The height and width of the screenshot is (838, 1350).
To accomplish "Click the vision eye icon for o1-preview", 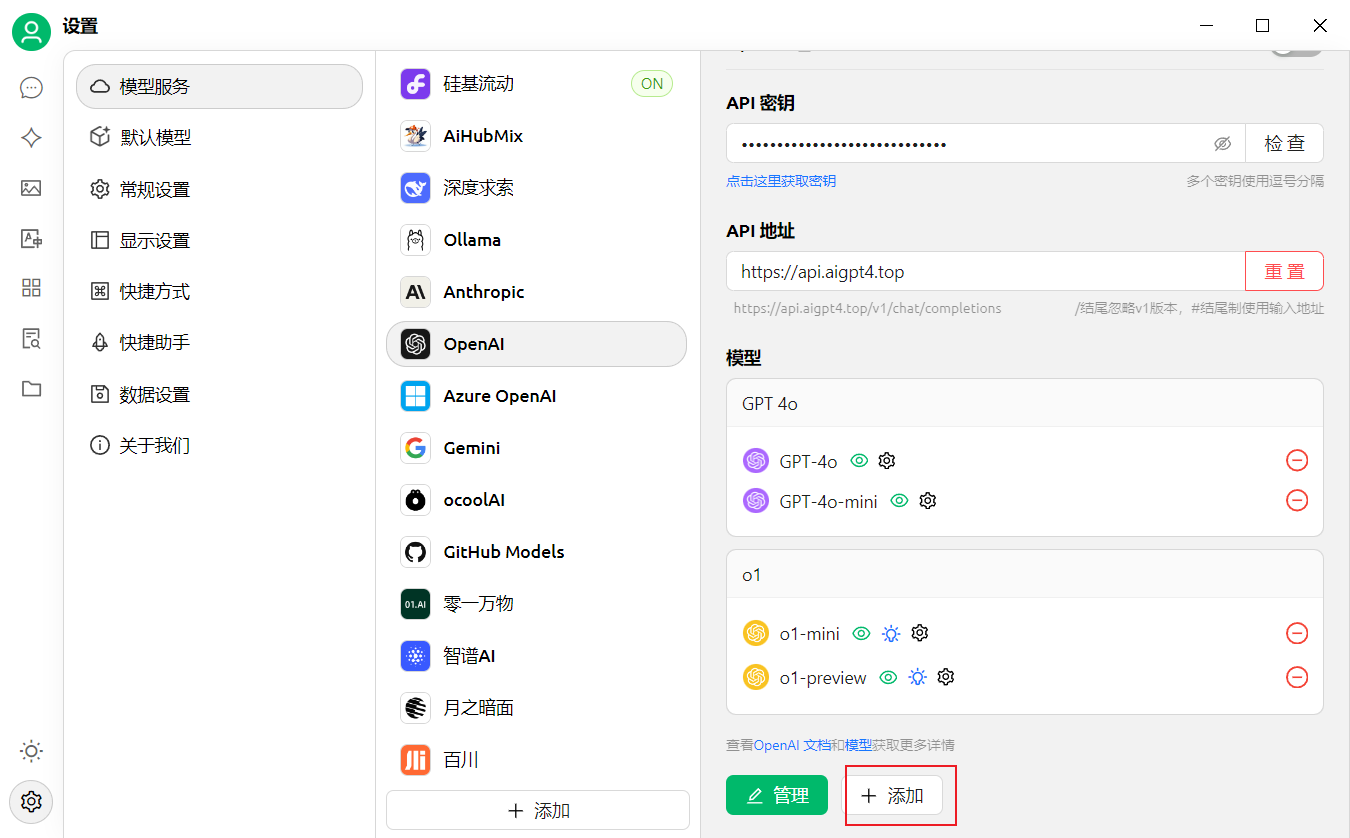I will (887, 677).
